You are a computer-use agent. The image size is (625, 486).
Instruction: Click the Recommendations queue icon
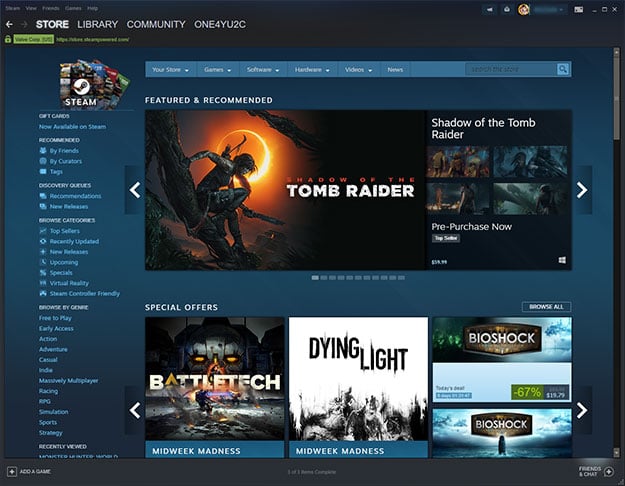pyautogui.click(x=43, y=196)
